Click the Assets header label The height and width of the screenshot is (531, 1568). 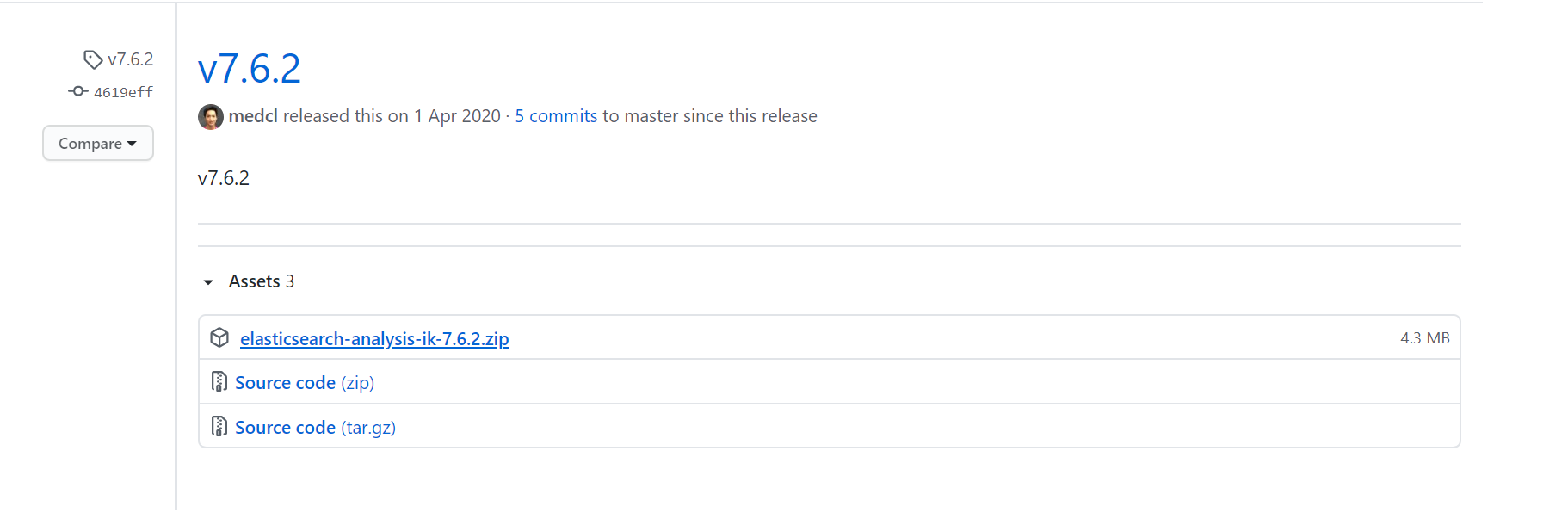(x=255, y=281)
